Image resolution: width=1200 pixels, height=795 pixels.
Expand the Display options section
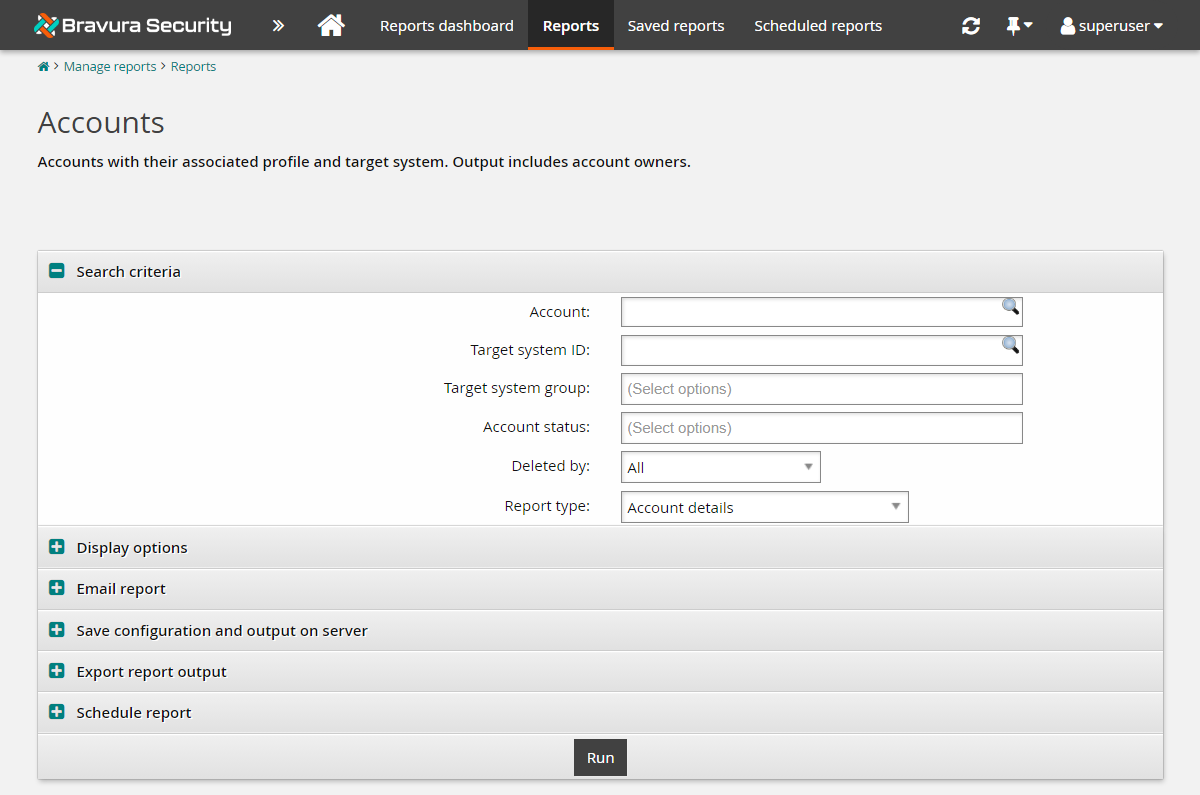[56, 547]
